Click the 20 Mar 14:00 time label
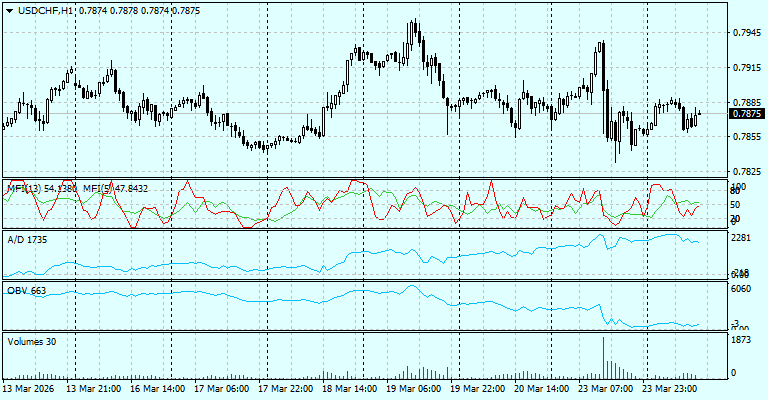 point(542,389)
